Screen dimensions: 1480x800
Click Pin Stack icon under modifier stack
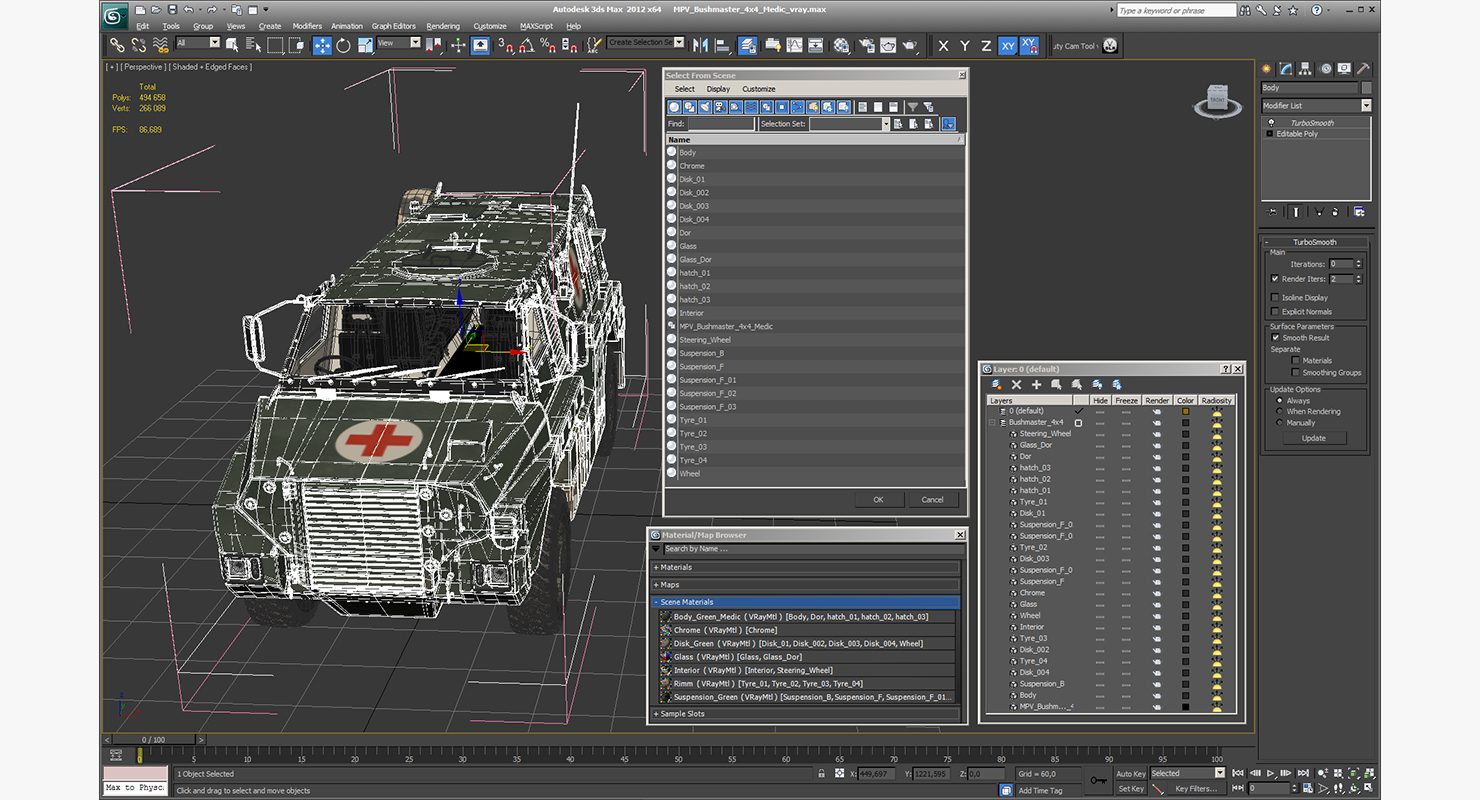pyautogui.click(x=1272, y=211)
